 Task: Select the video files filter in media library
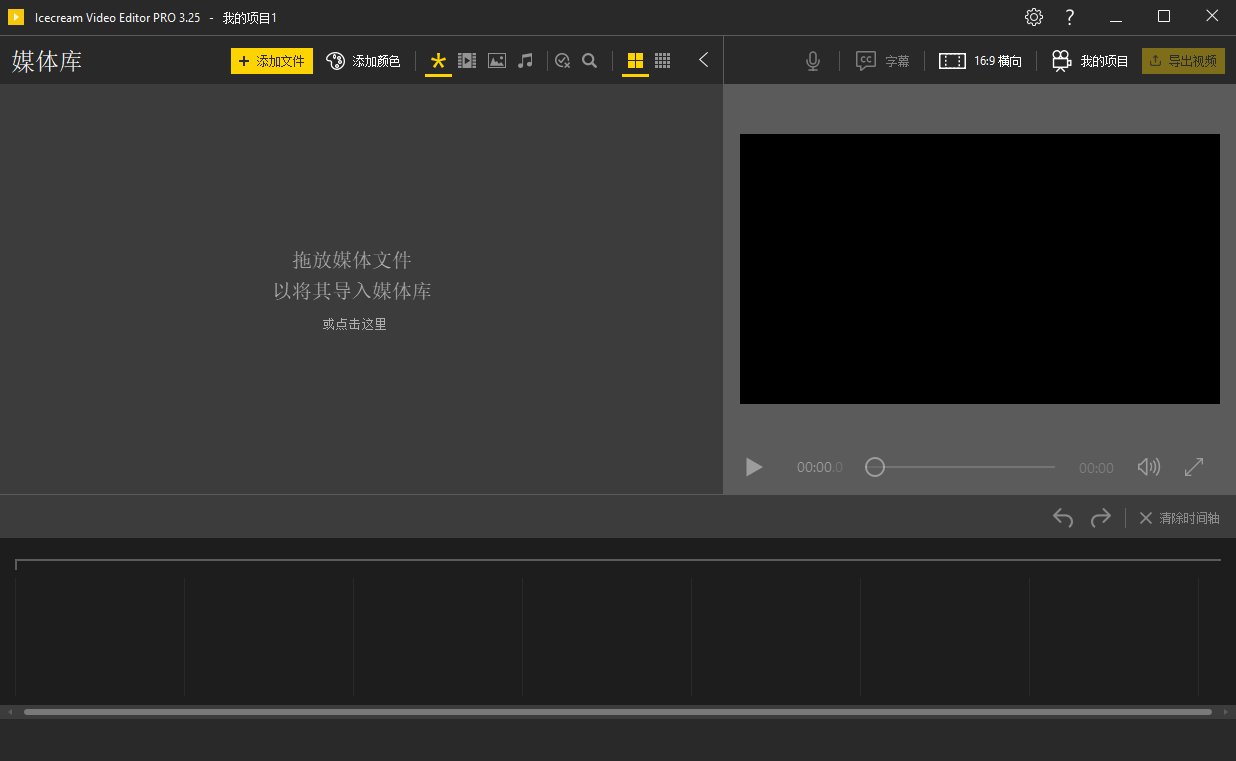tap(467, 60)
